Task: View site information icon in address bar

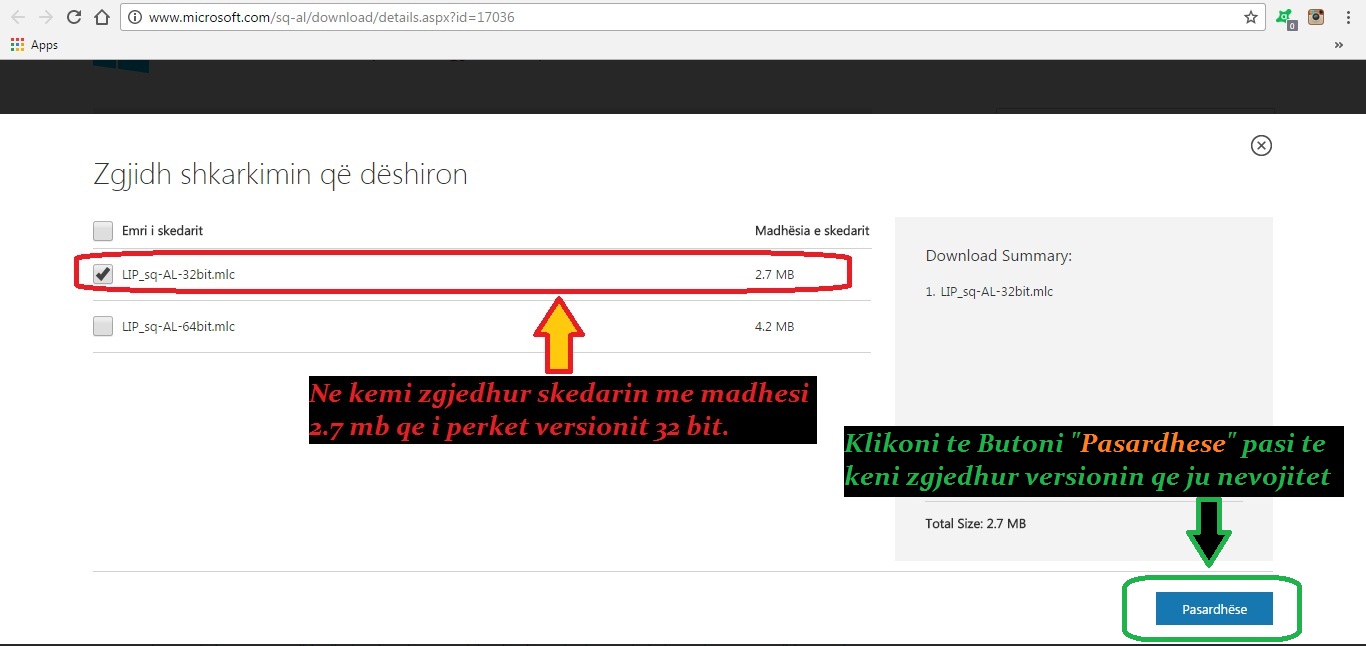Action: click(135, 17)
